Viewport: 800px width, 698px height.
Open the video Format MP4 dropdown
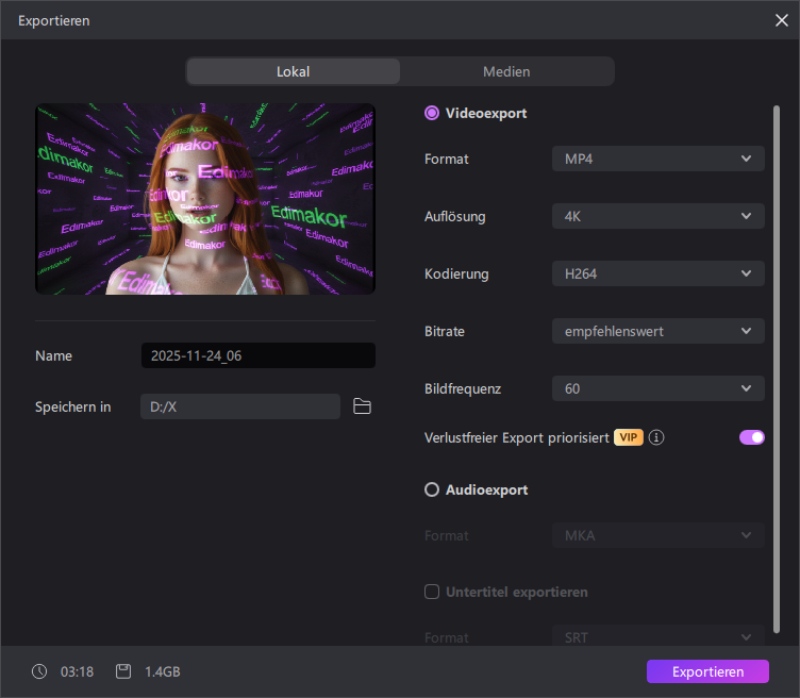[658, 159]
